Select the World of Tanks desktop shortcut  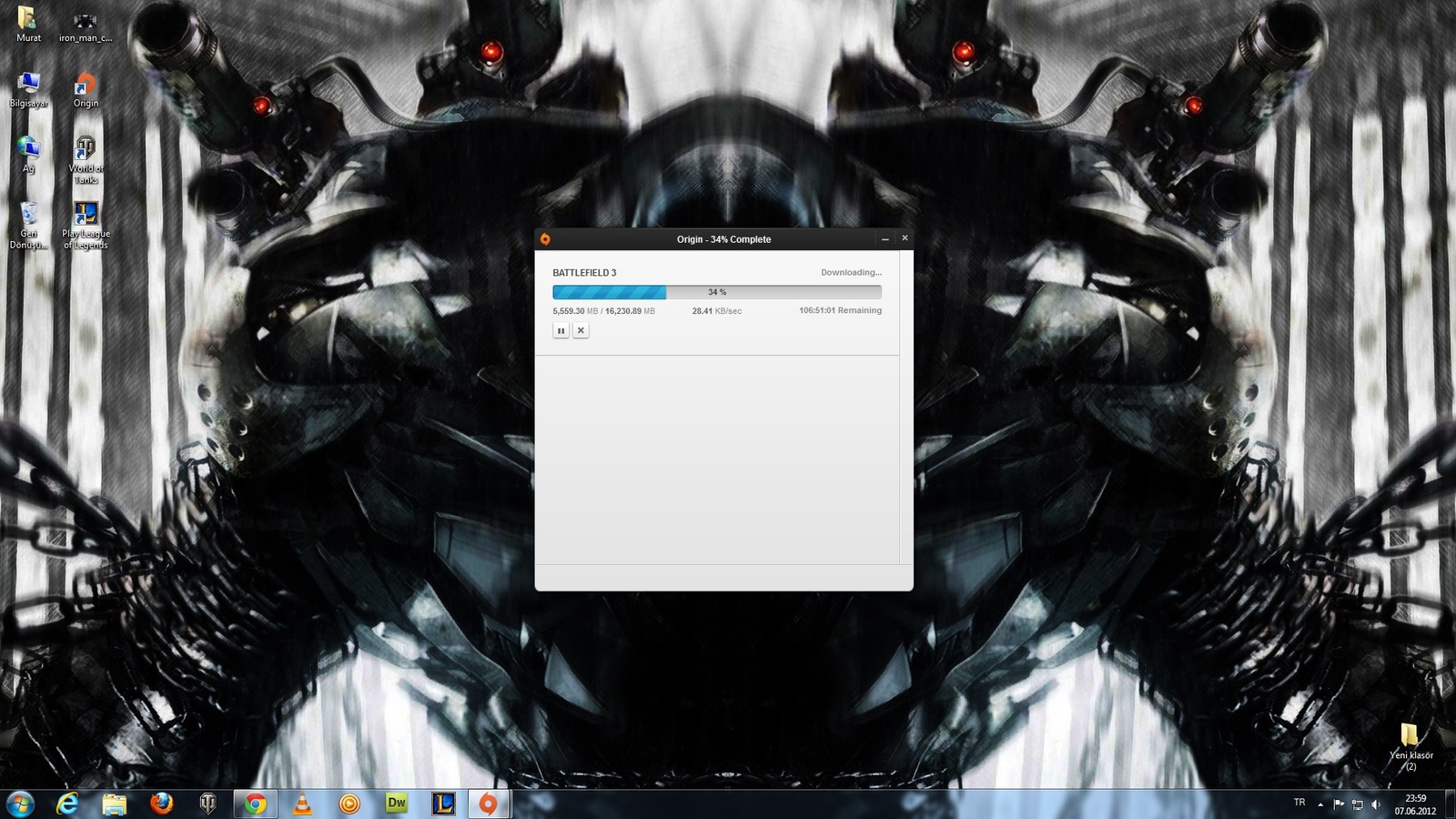pyautogui.click(x=86, y=160)
